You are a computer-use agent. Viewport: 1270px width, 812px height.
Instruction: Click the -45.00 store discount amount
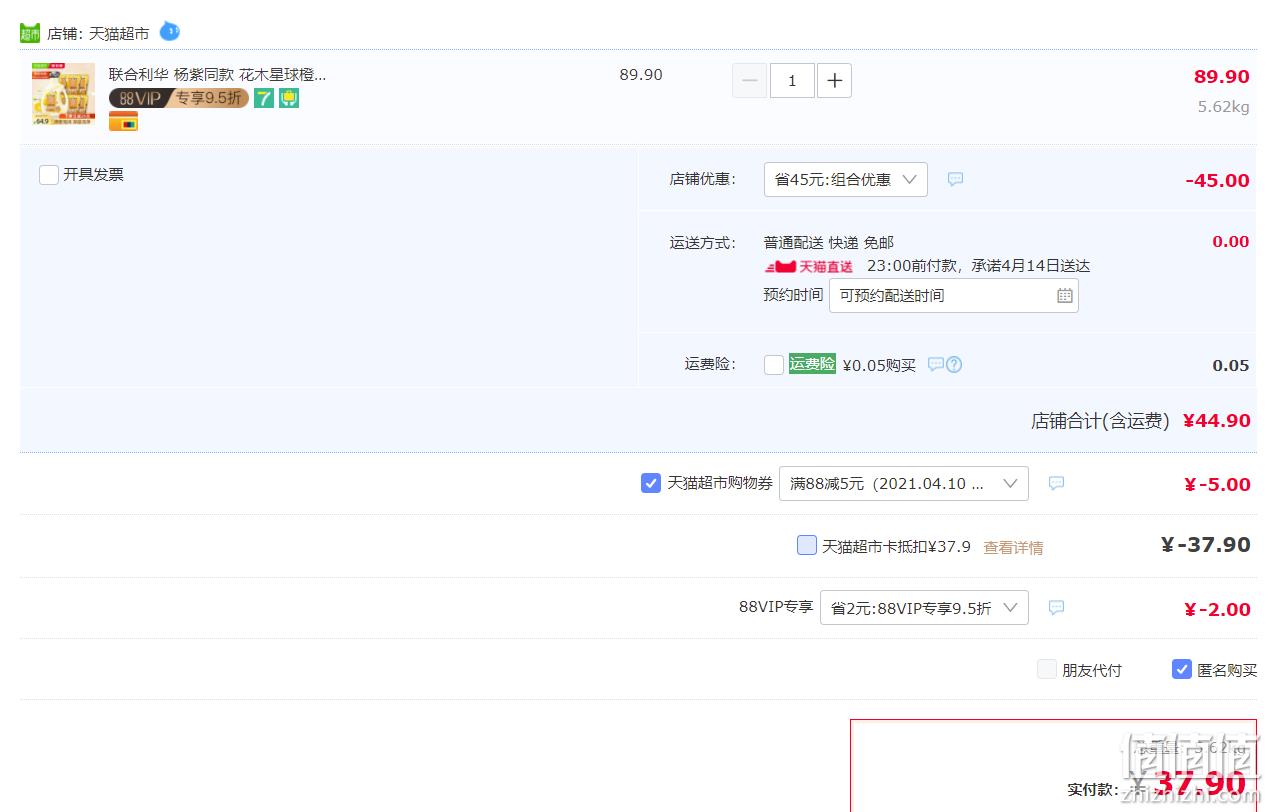point(1217,180)
